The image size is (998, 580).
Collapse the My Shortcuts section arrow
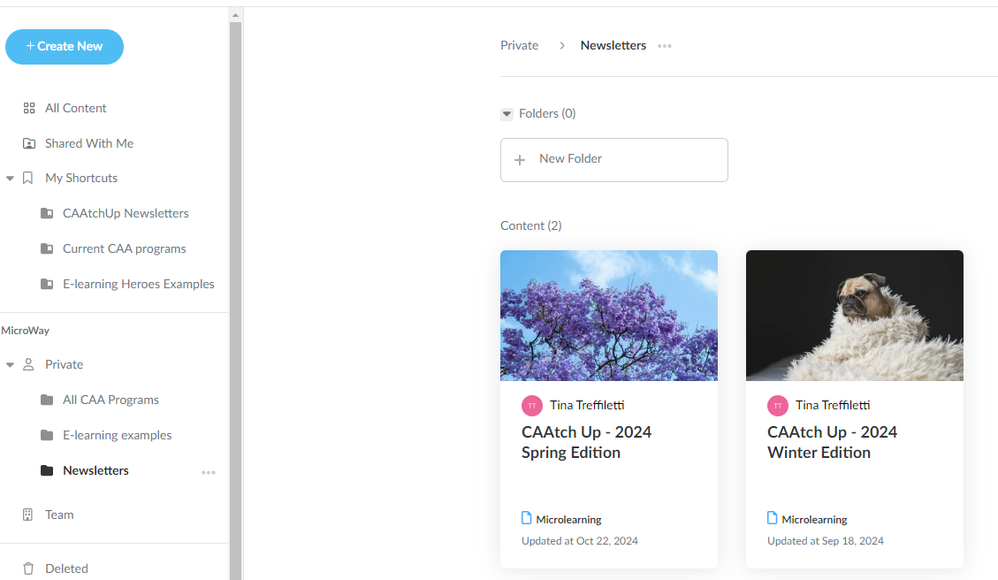click(10, 179)
